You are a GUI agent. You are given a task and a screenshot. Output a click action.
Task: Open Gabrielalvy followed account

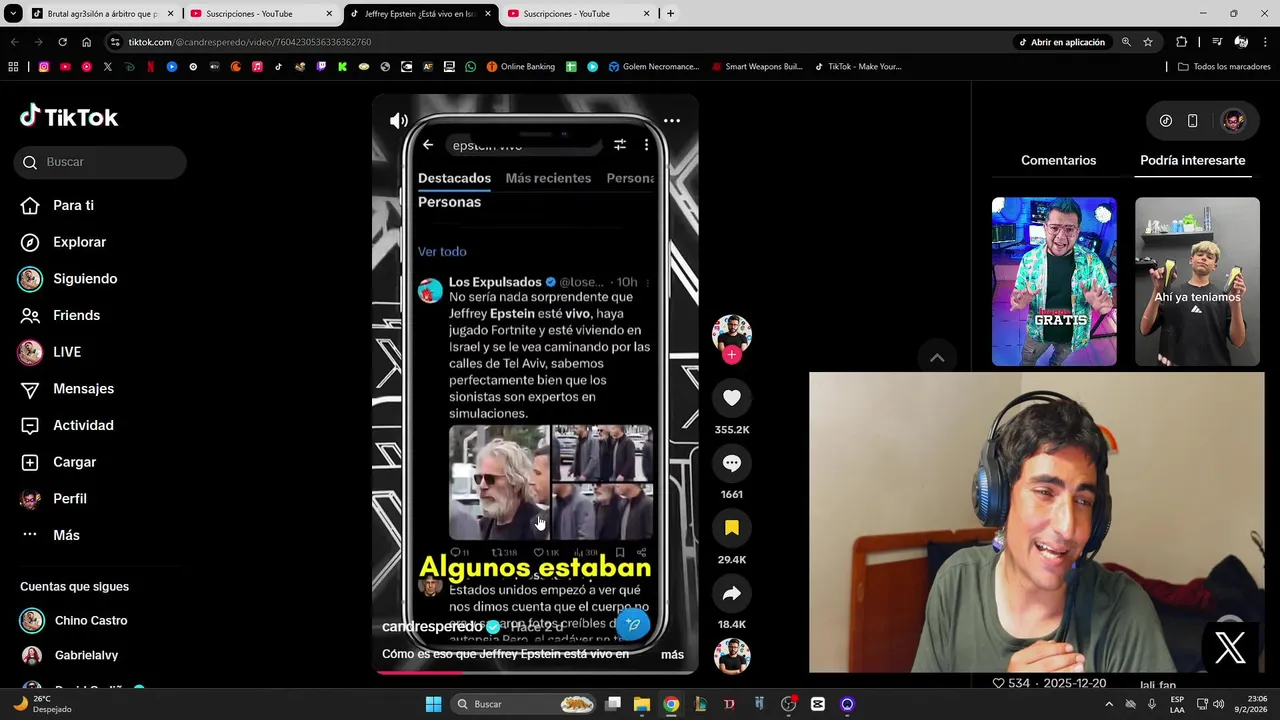click(70, 655)
